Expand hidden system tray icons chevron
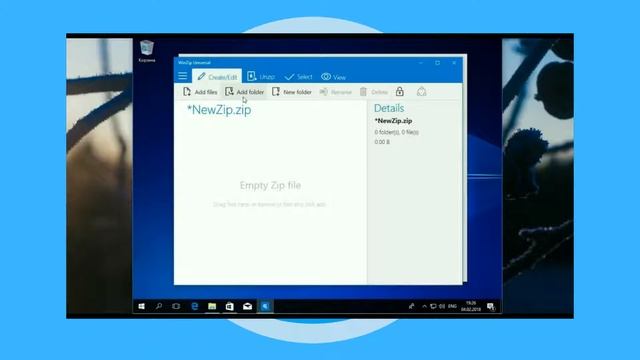Screen dimensions: 640x360 (x=424, y=306)
